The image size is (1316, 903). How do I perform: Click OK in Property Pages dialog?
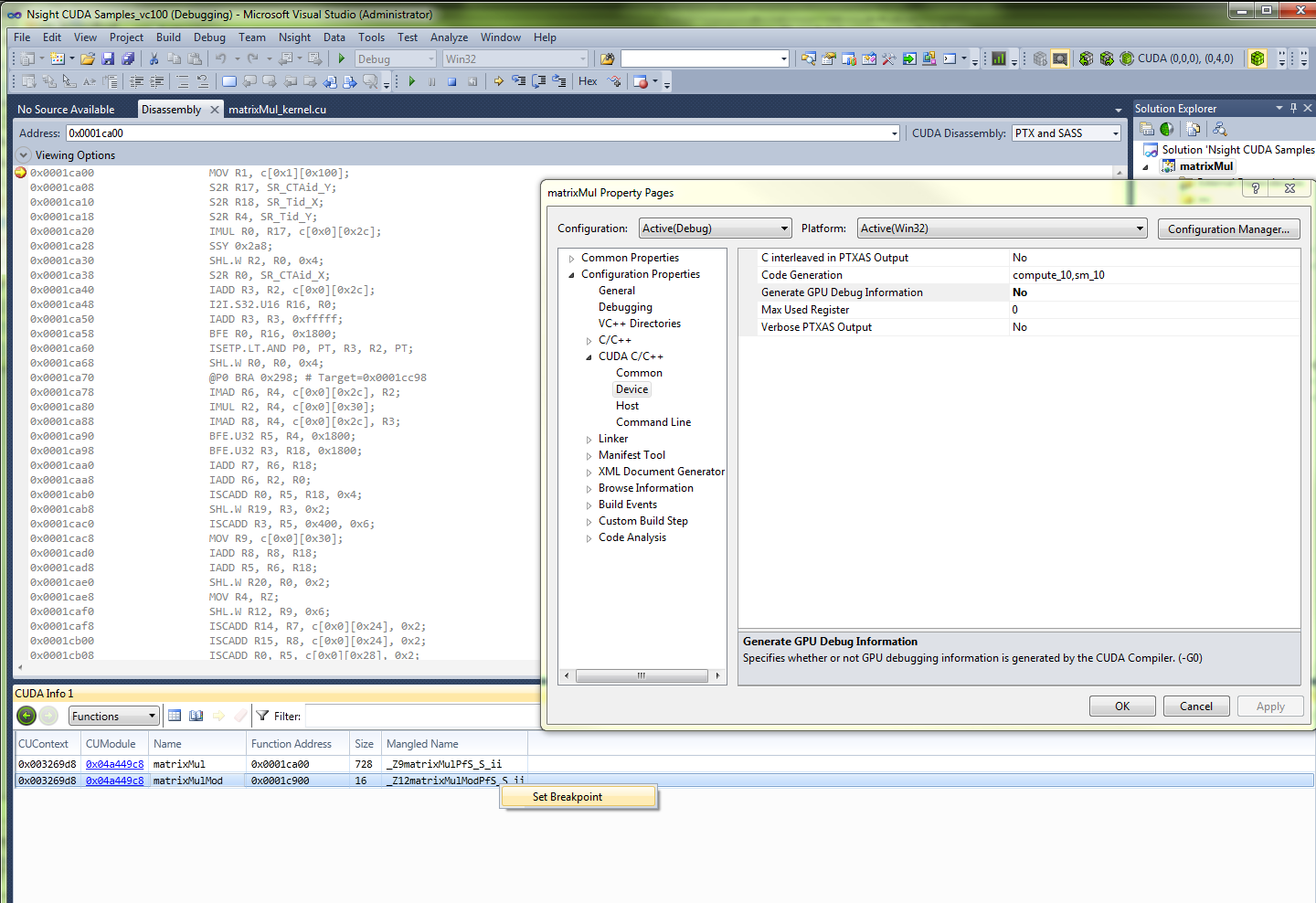coord(1122,706)
